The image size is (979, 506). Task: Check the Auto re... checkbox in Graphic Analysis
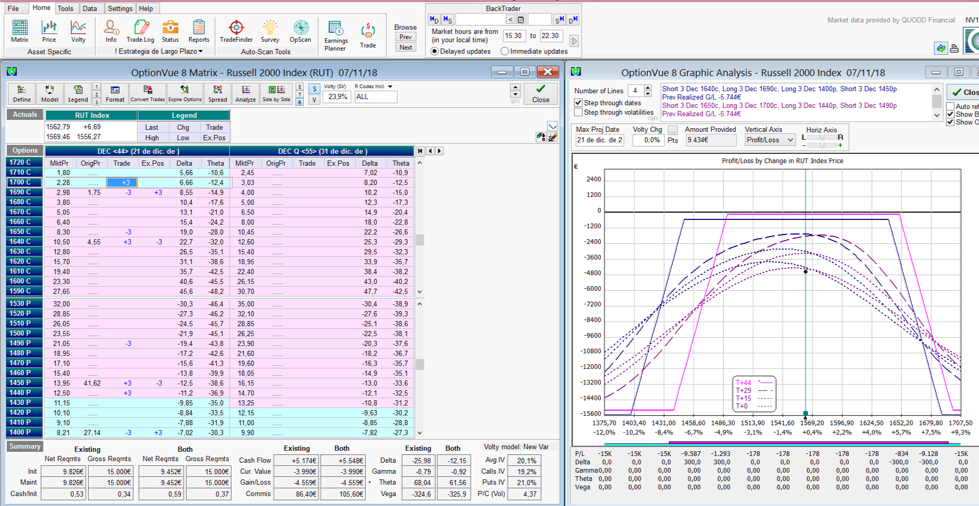(x=950, y=107)
